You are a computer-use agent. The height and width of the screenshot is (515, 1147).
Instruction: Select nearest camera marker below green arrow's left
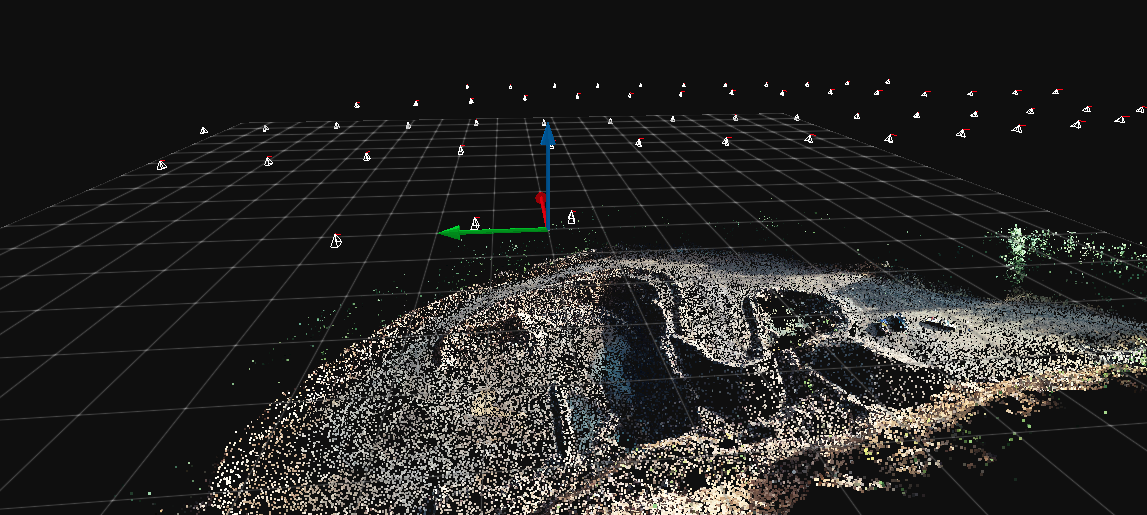(336, 240)
